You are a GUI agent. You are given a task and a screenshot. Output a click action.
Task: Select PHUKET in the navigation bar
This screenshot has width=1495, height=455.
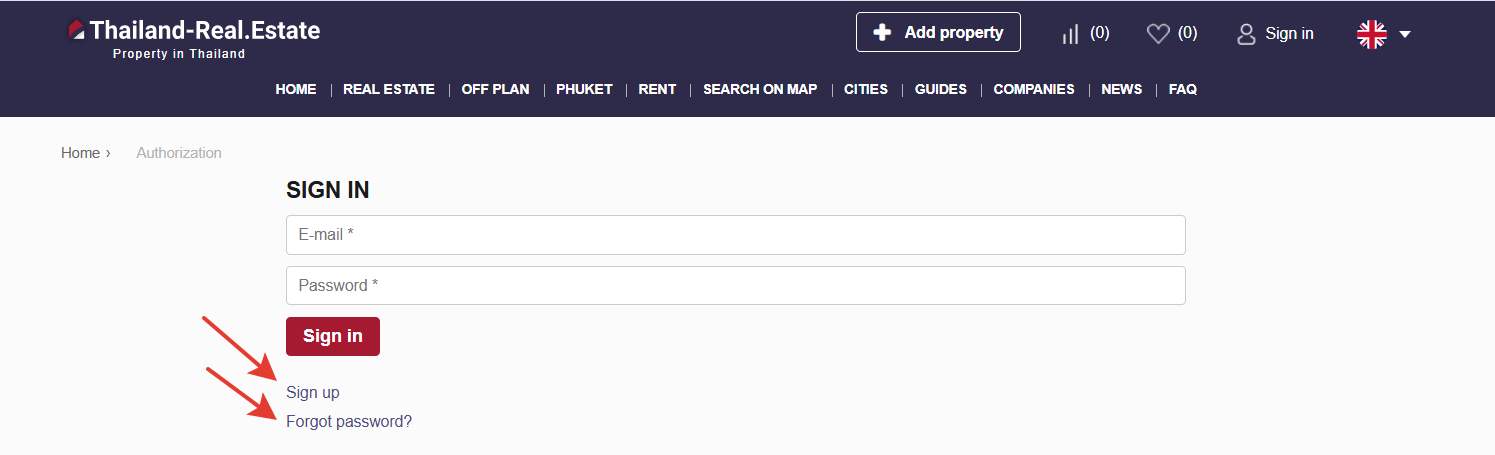tap(584, 89)
